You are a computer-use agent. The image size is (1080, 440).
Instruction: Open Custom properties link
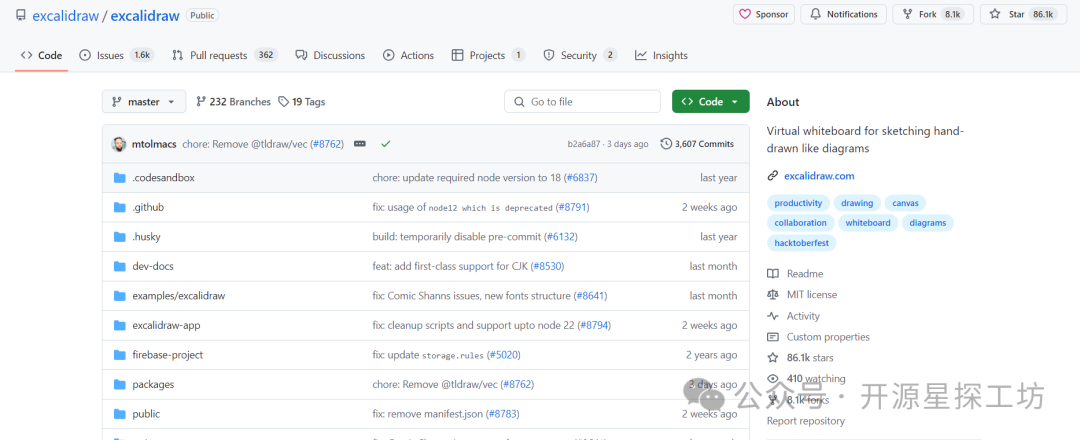(828, 337)
